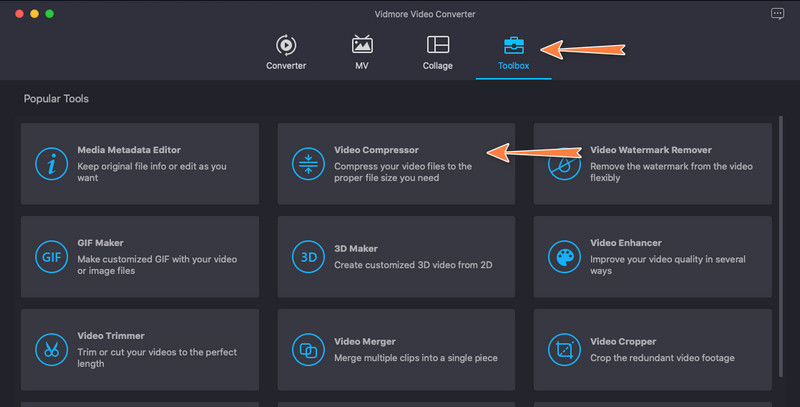This screenshot has height=407, width=800.
Task: Open the Video Compressor tool icon
Action: click(x=307, y=163)
